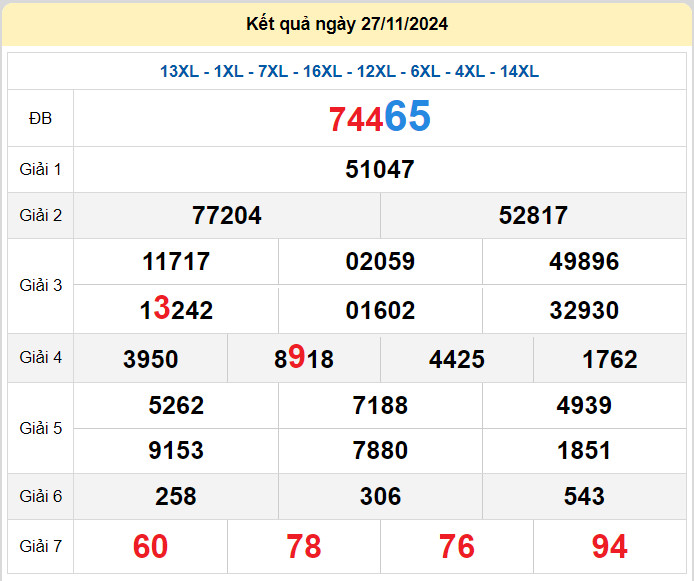This screenshot has width=694, height=581.
Task: Select the lottery codes line '13XL - 1XL - 7XL'
Action: (x=224, y=71)
